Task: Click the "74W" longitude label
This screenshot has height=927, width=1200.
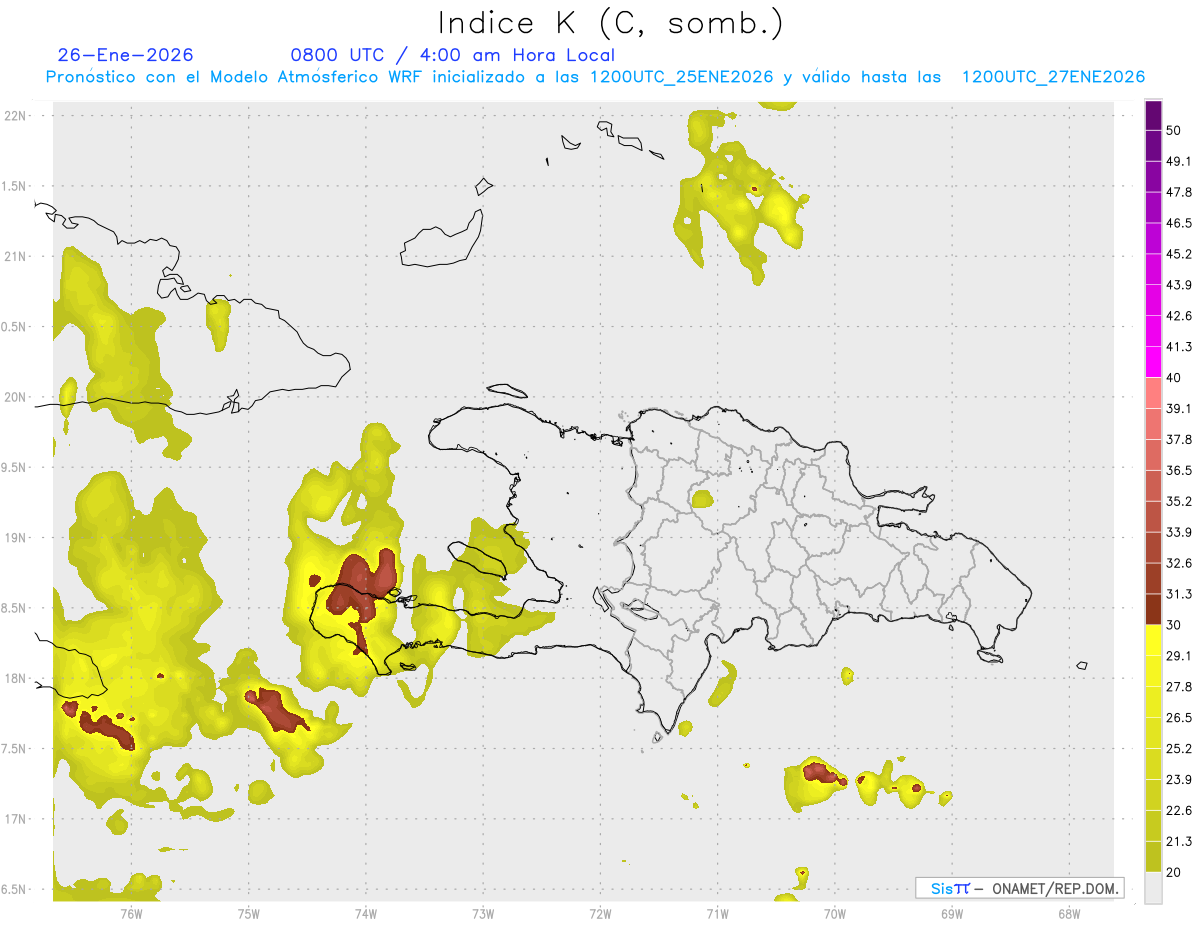Action: [x=365, y=913]
